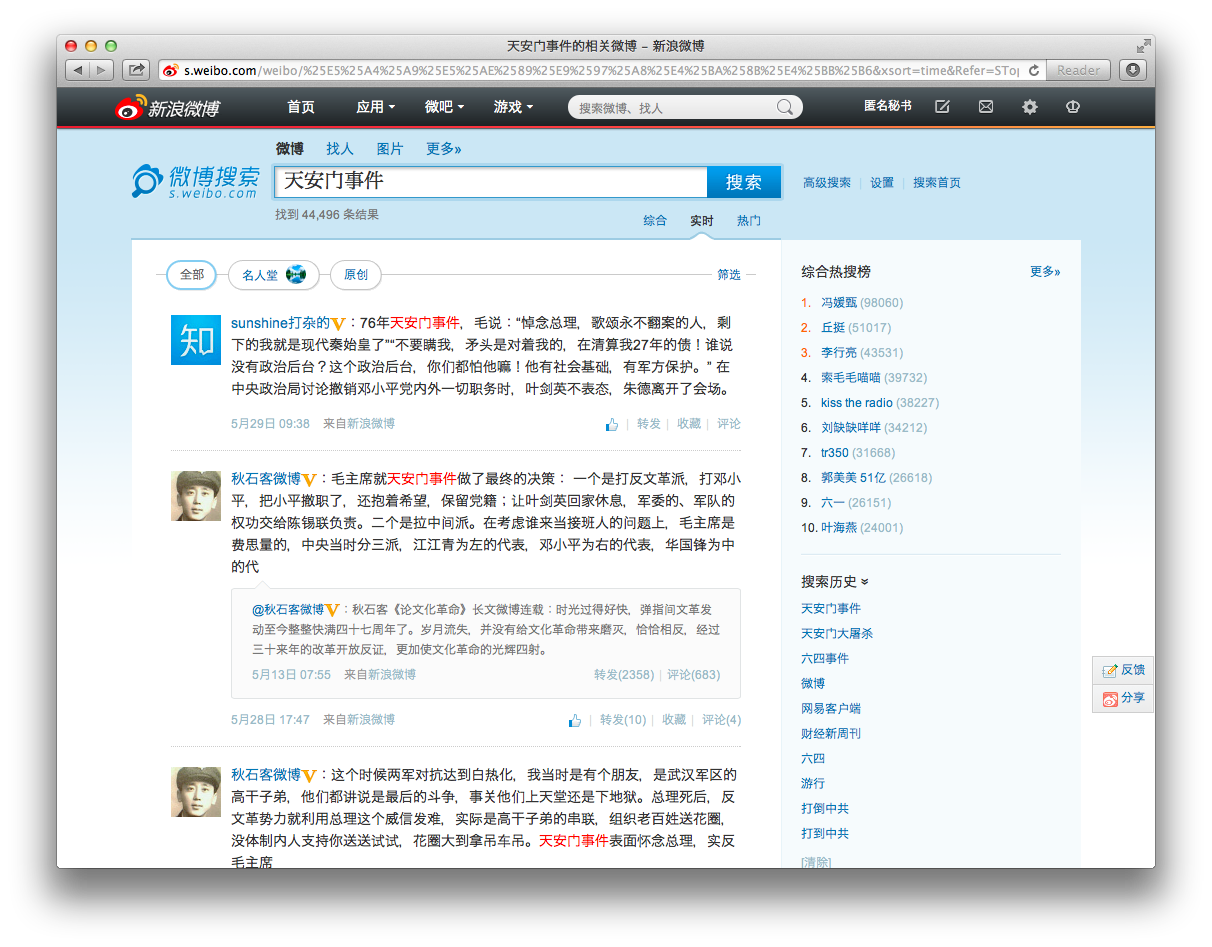Open the messages envelope icon
The image size is (1212, 947).
(986, 107)
